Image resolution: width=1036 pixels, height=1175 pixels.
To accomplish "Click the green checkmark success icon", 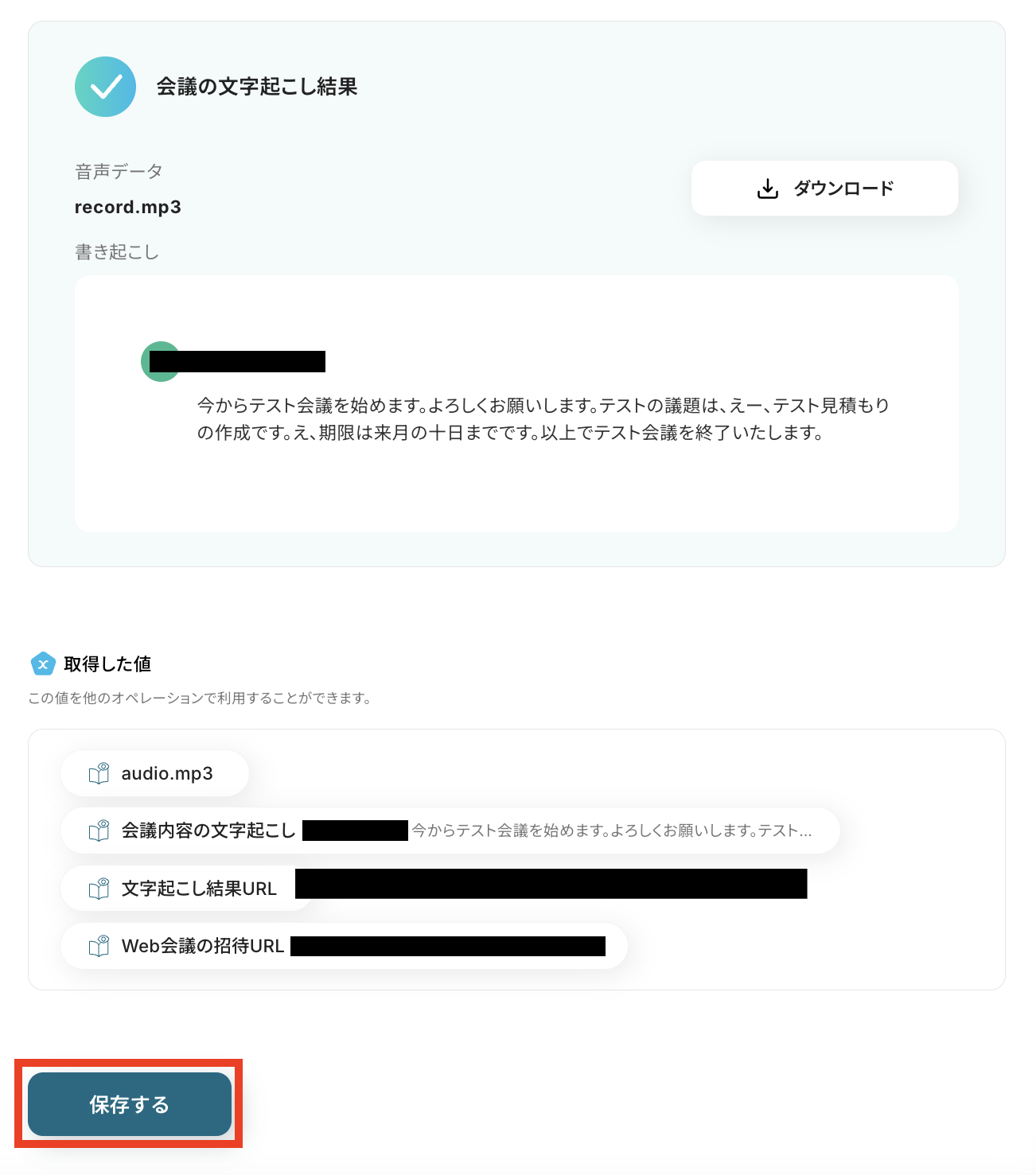I will pos(105,87).
